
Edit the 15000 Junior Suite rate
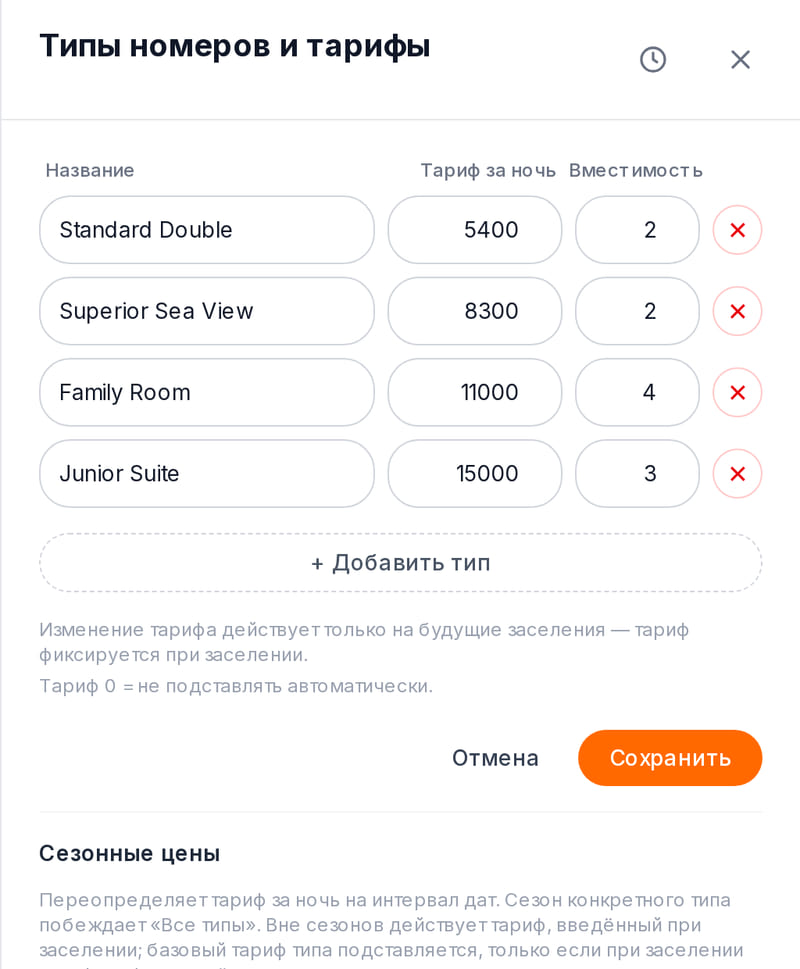[475, 473]
